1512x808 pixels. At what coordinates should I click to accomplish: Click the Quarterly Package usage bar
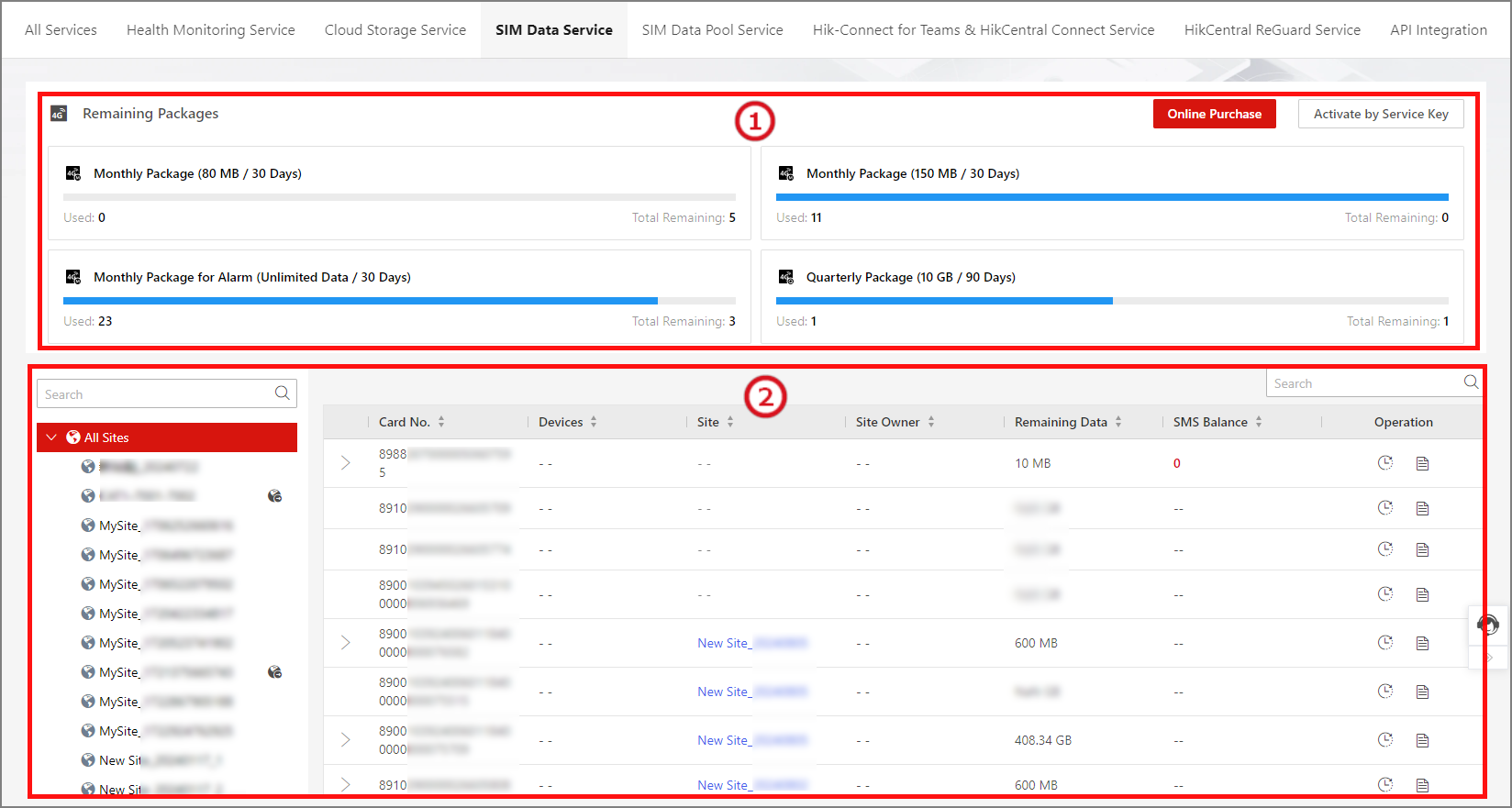[1112, 301]
